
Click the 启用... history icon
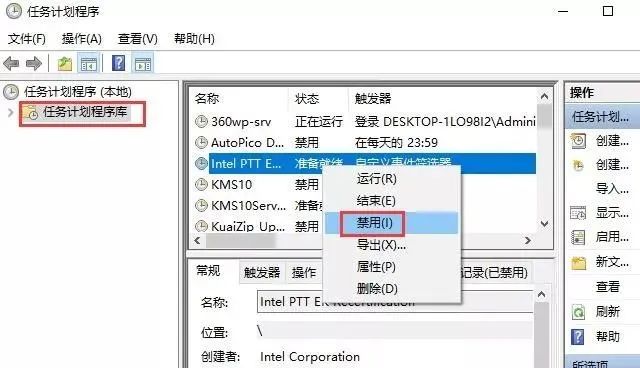[578, 237]
